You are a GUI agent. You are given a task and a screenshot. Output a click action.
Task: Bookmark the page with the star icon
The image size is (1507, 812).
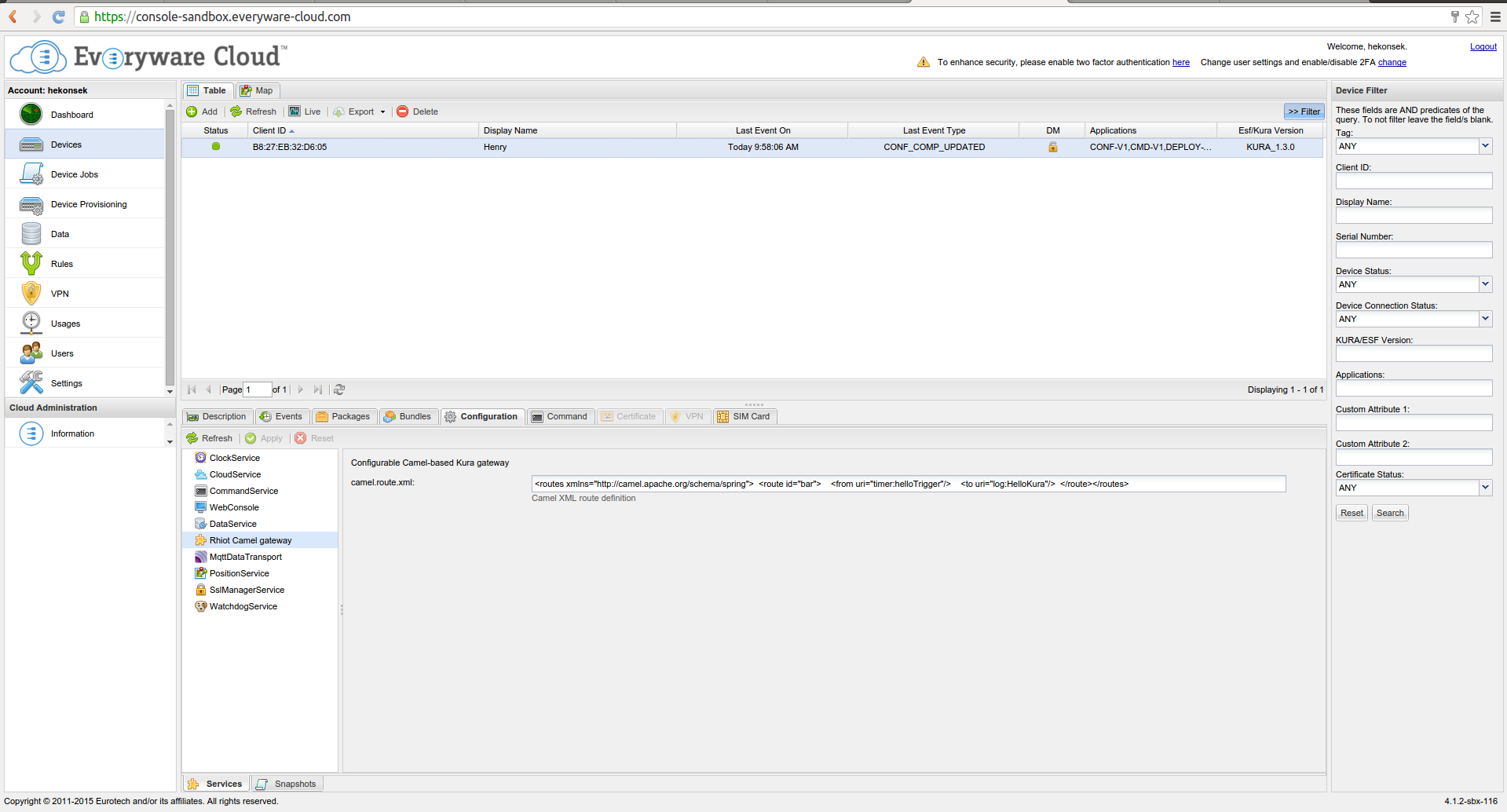pyautogui.click(x=1472, y=16)
